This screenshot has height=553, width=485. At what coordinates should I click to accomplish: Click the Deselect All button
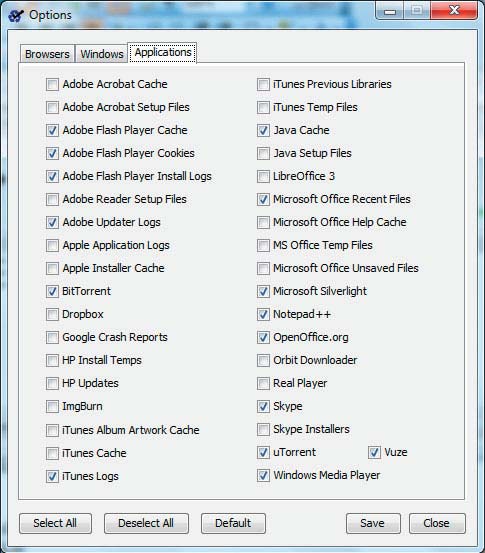[x=146, y=523]
